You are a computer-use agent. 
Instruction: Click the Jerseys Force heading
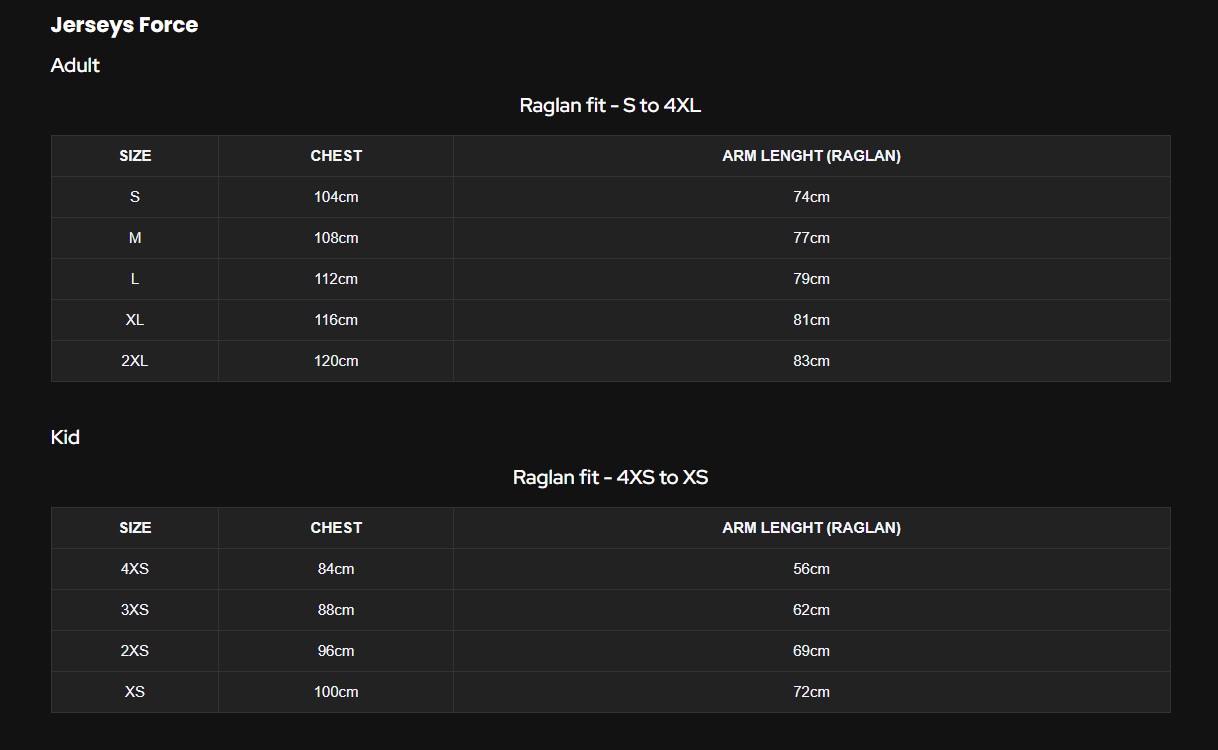124,25
